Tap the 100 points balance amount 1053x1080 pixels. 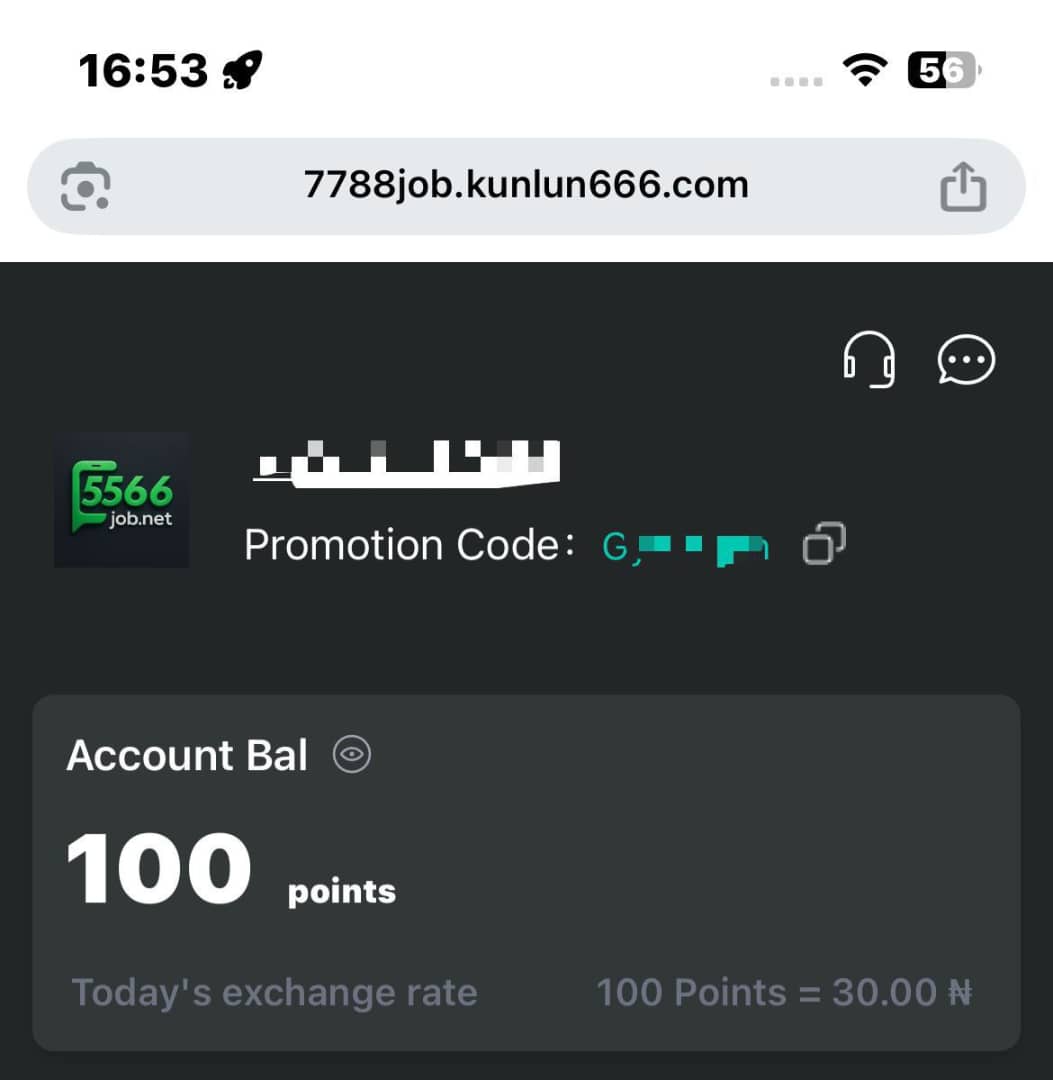[x=231, y=869]
